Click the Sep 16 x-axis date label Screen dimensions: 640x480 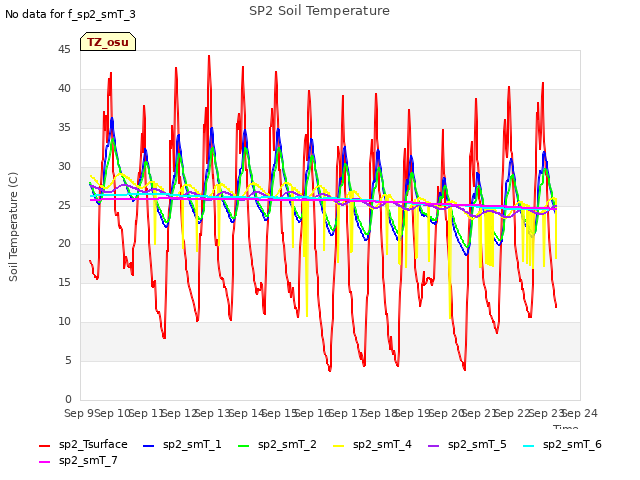[313, 413]
